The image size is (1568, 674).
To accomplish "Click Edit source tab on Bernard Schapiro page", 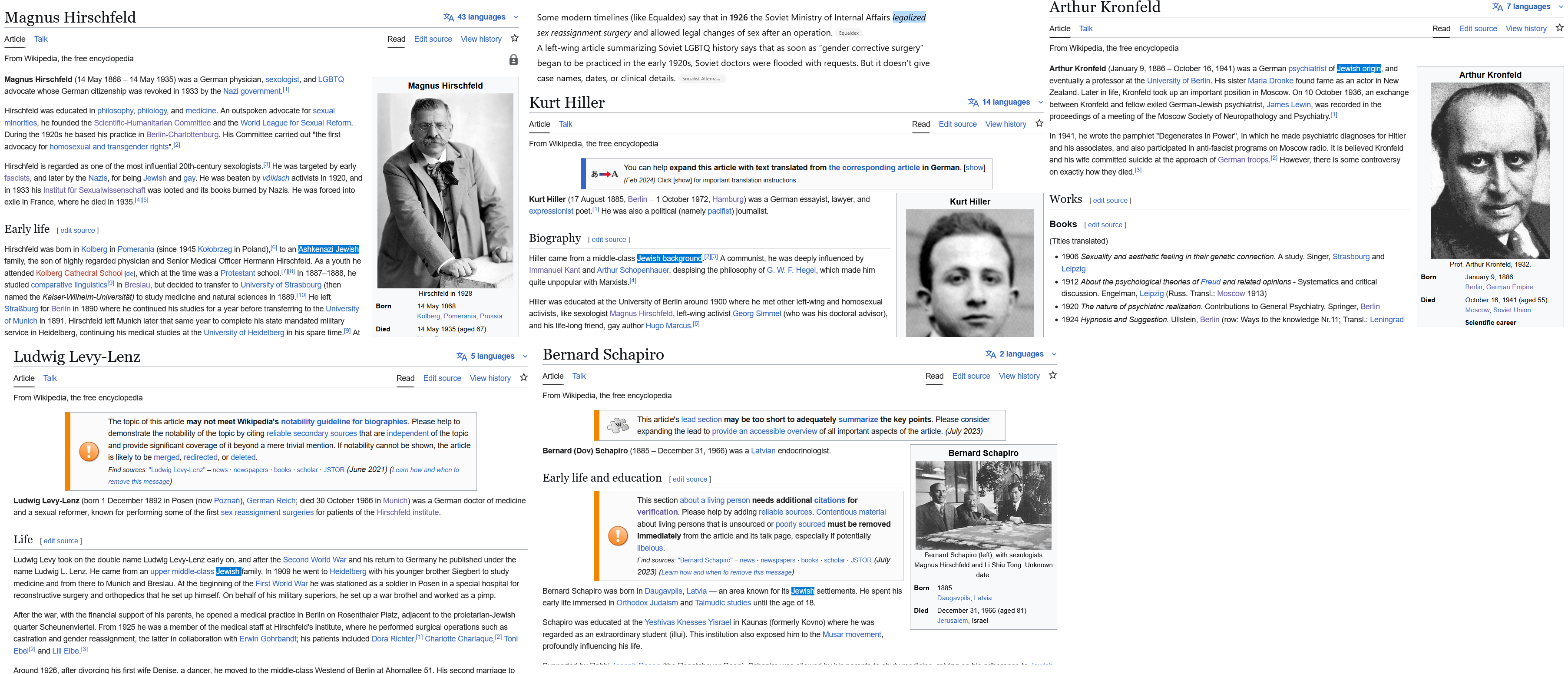I will [x=971, y=376].
